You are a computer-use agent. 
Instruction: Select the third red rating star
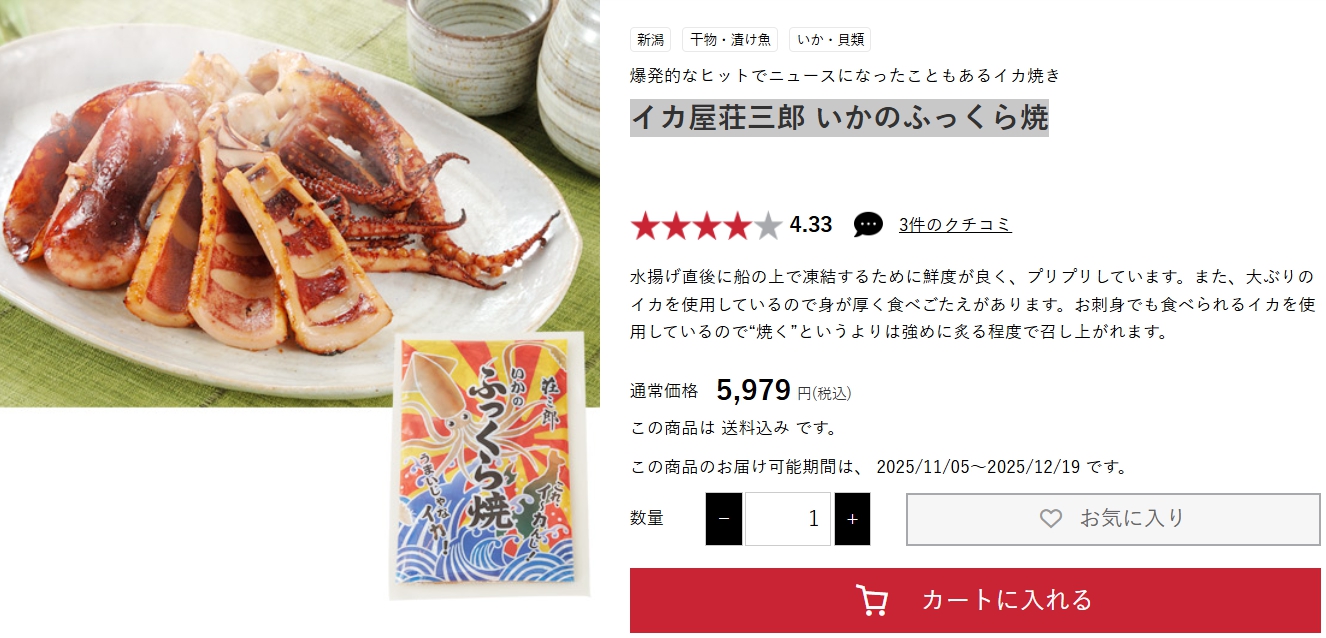(707, 226)
